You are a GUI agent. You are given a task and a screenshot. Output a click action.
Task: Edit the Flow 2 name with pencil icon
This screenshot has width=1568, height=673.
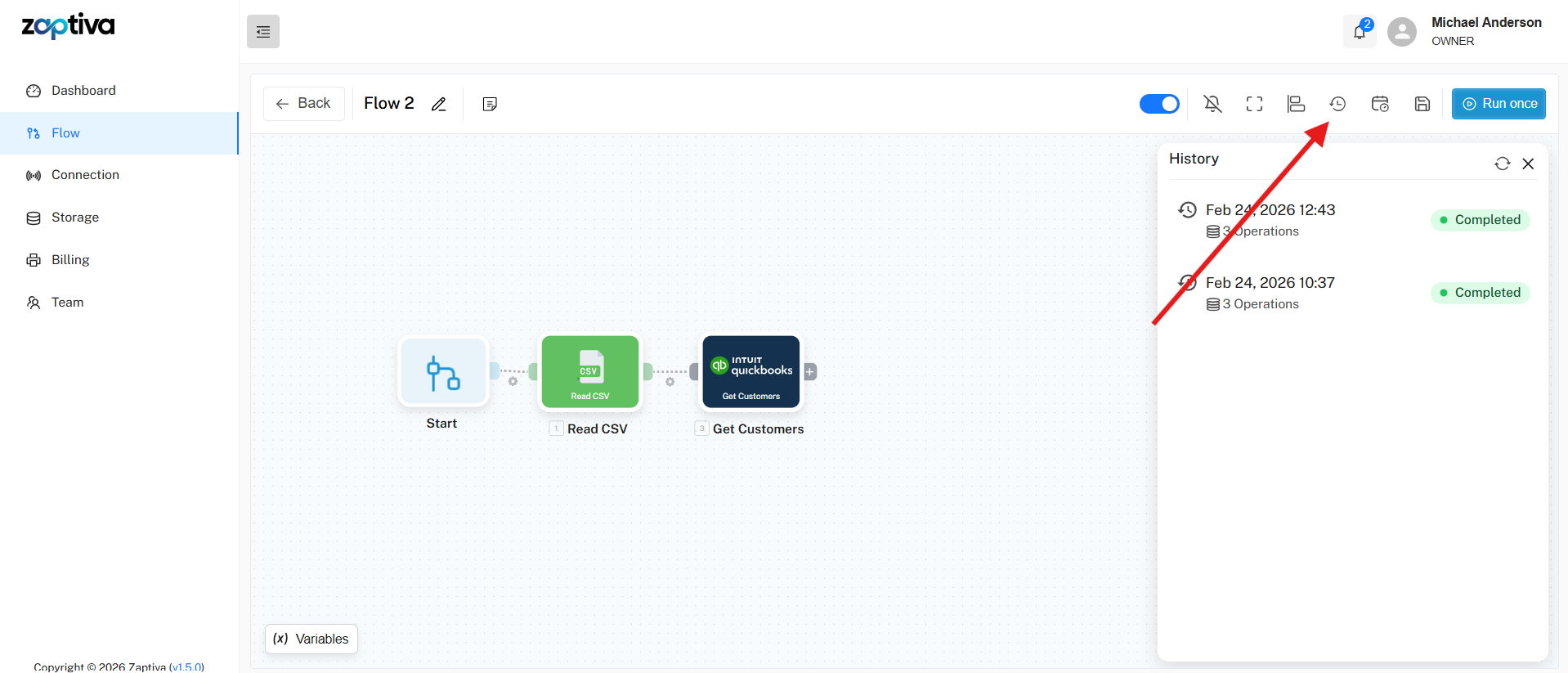coord(439,104)
